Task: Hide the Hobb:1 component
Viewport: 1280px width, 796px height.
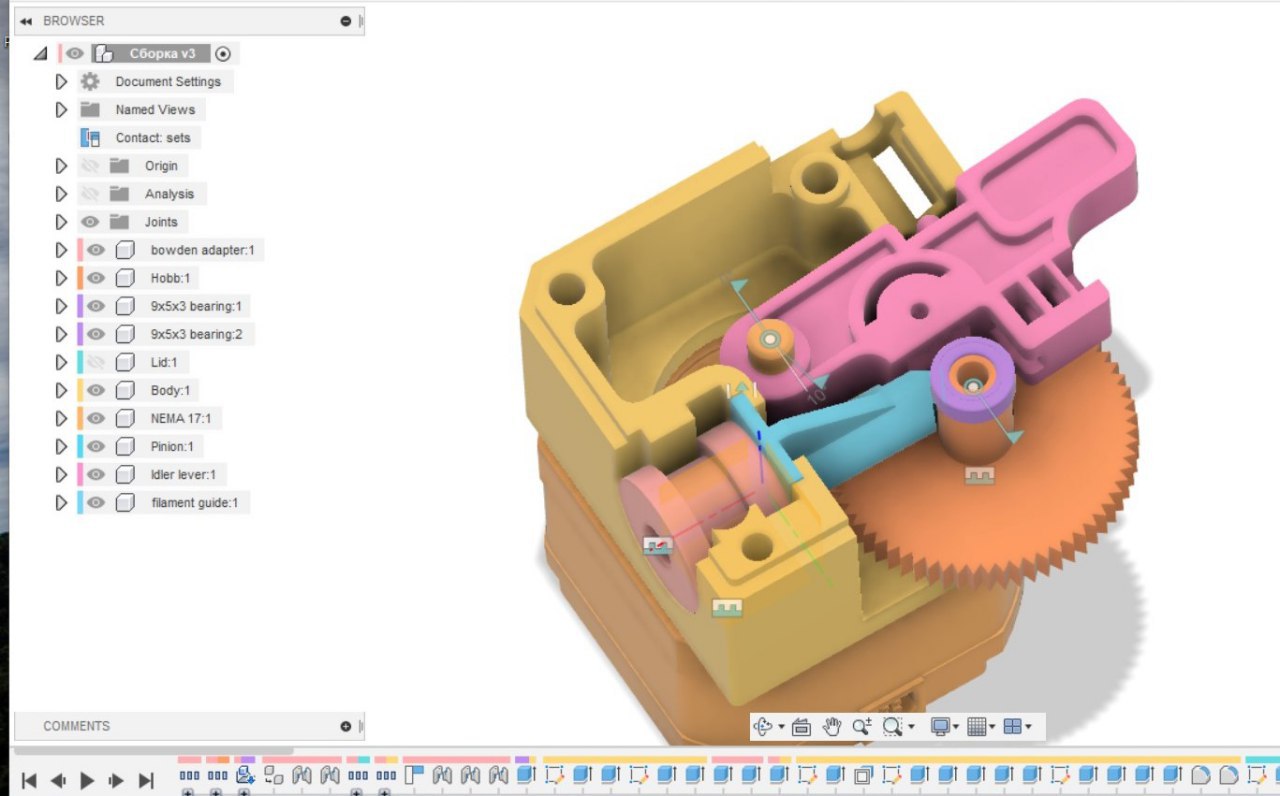Action: 96,278
